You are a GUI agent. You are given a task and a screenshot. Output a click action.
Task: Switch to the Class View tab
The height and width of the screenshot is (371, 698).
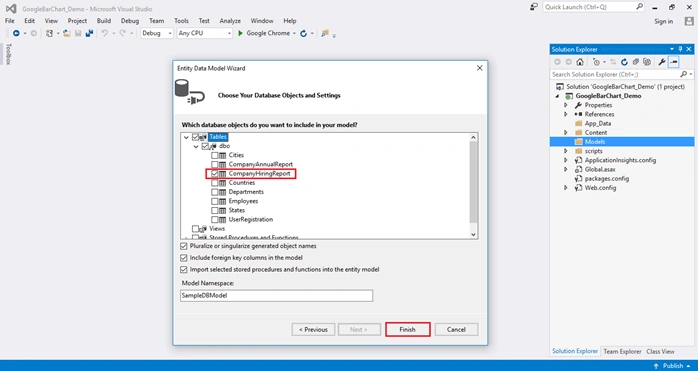click(x=660, y=351)
